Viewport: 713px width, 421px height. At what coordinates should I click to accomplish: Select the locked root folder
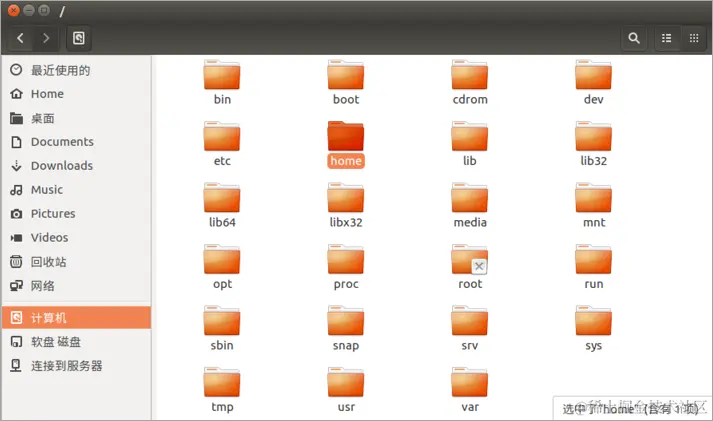coord(470,267)
